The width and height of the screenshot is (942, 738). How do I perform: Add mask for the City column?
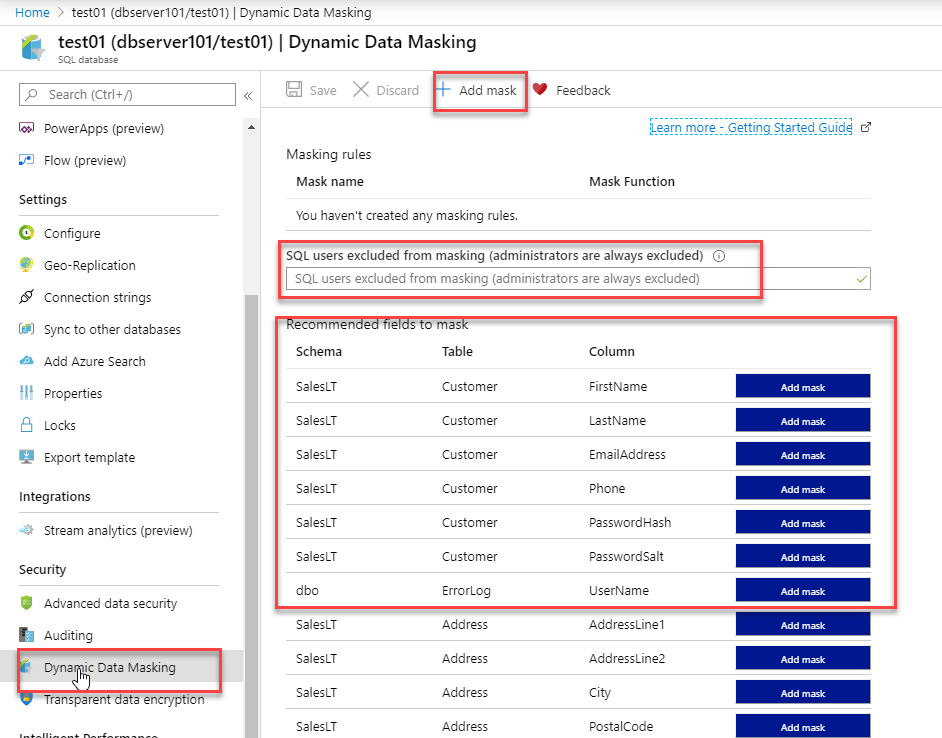coord(803,692)
